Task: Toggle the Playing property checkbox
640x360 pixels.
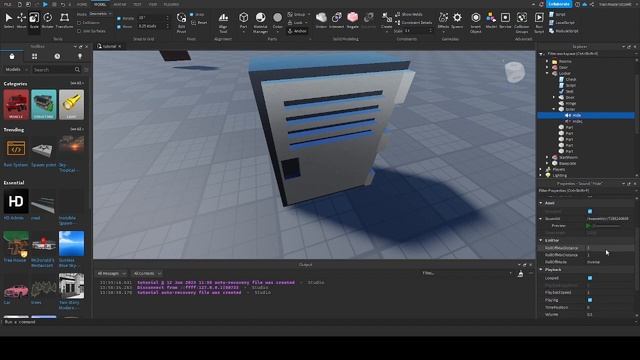Action: pyautogui.click(x=590, y=300)
